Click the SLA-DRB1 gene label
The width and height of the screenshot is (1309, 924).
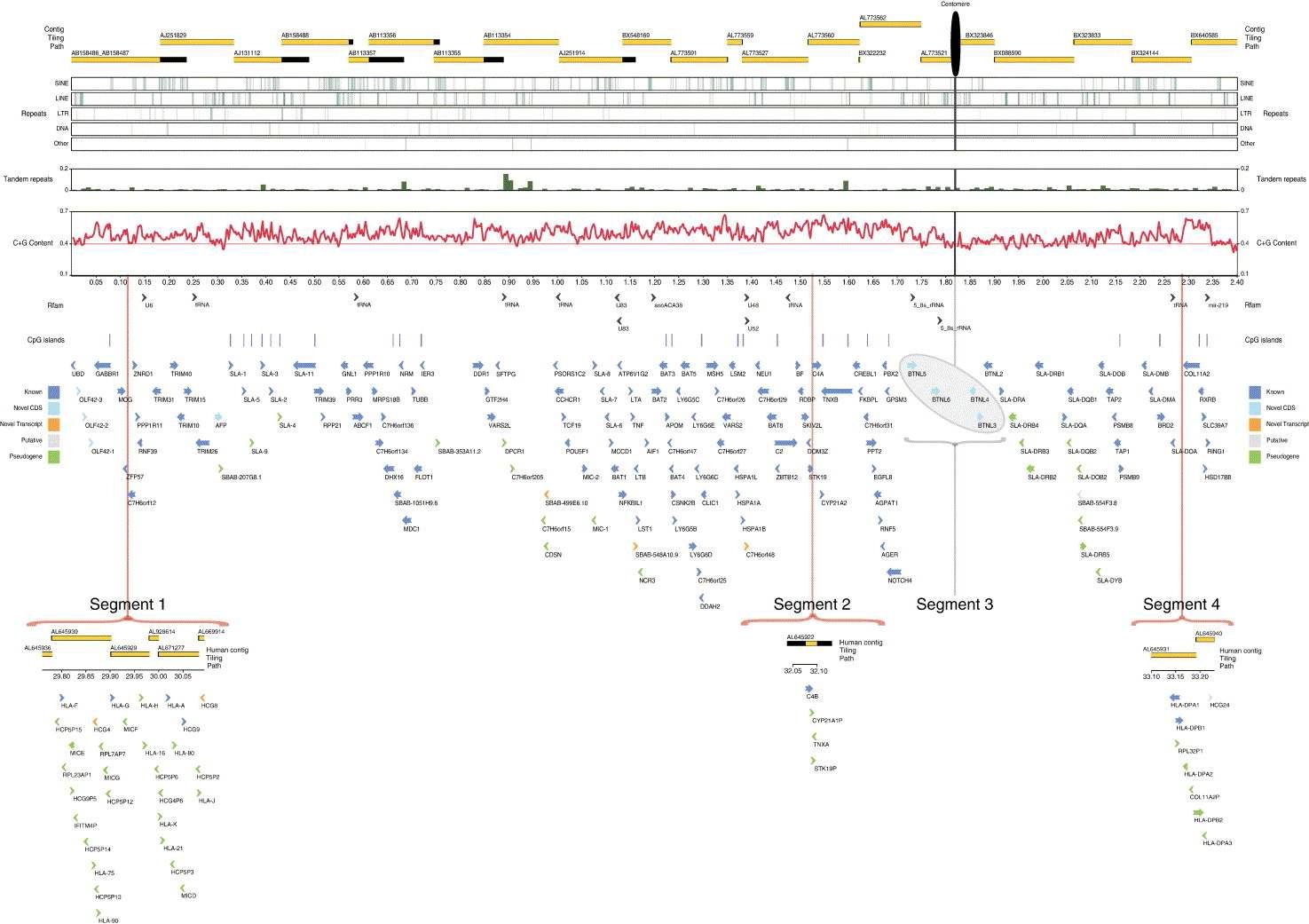click(x=1051, y=375)
